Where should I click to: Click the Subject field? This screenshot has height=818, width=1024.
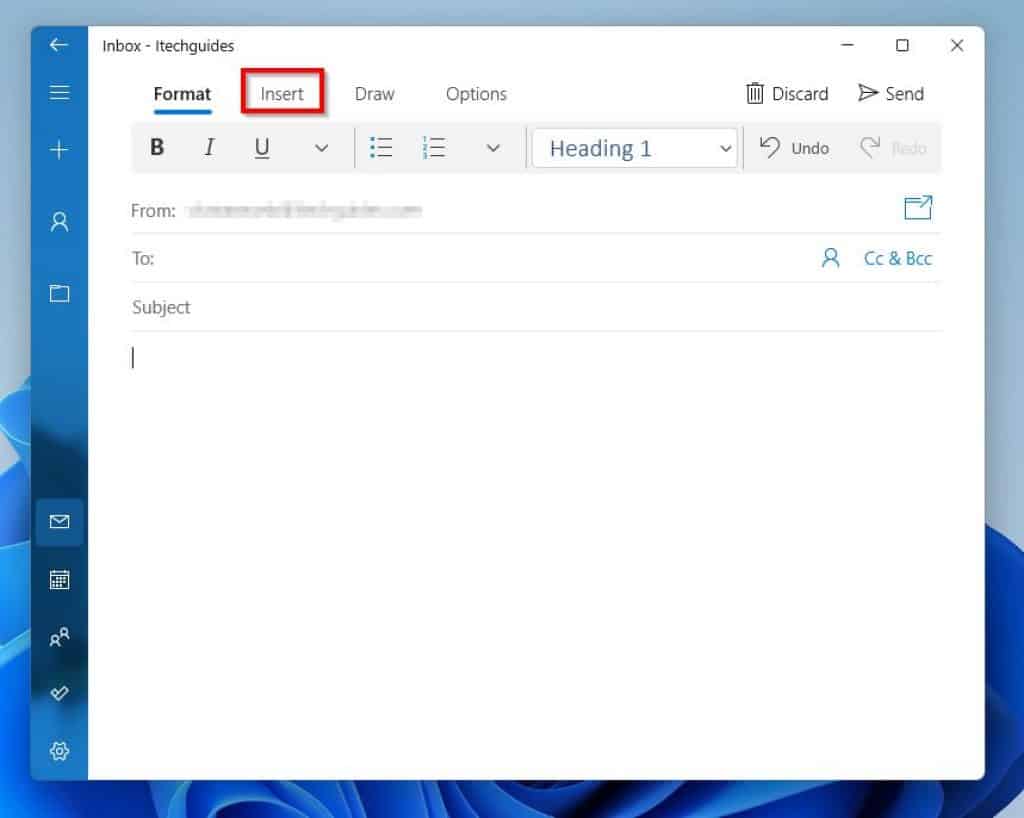536,307
